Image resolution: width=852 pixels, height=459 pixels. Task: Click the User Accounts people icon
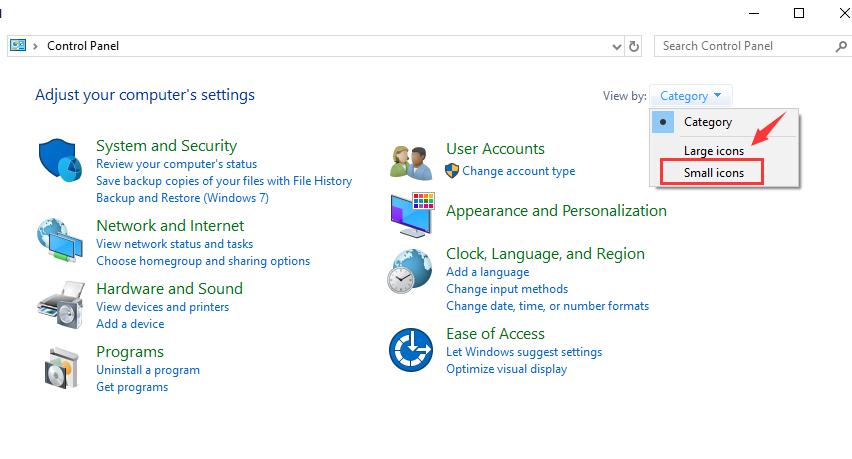(410, 162)
